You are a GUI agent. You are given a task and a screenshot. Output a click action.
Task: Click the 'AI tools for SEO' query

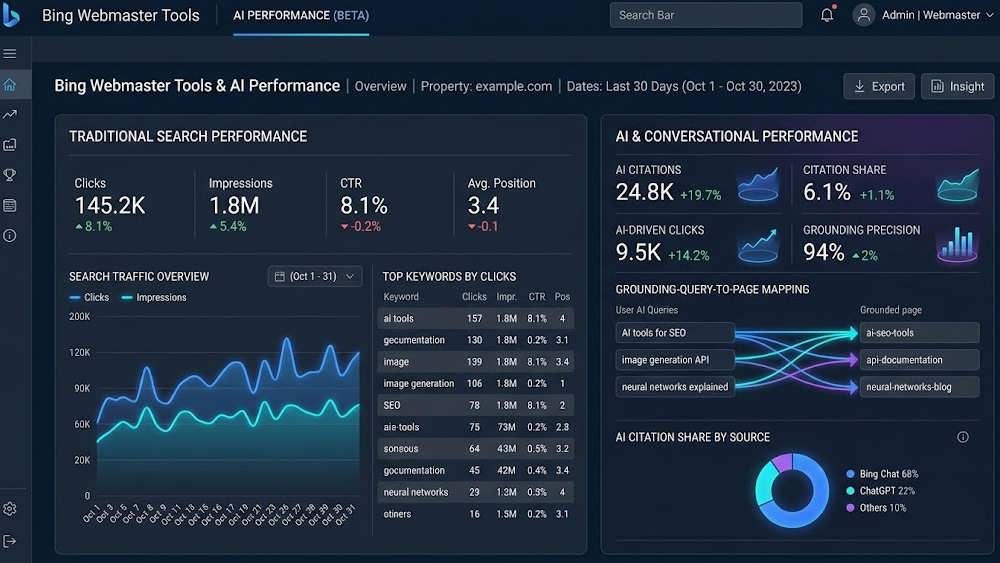[675, 333]
